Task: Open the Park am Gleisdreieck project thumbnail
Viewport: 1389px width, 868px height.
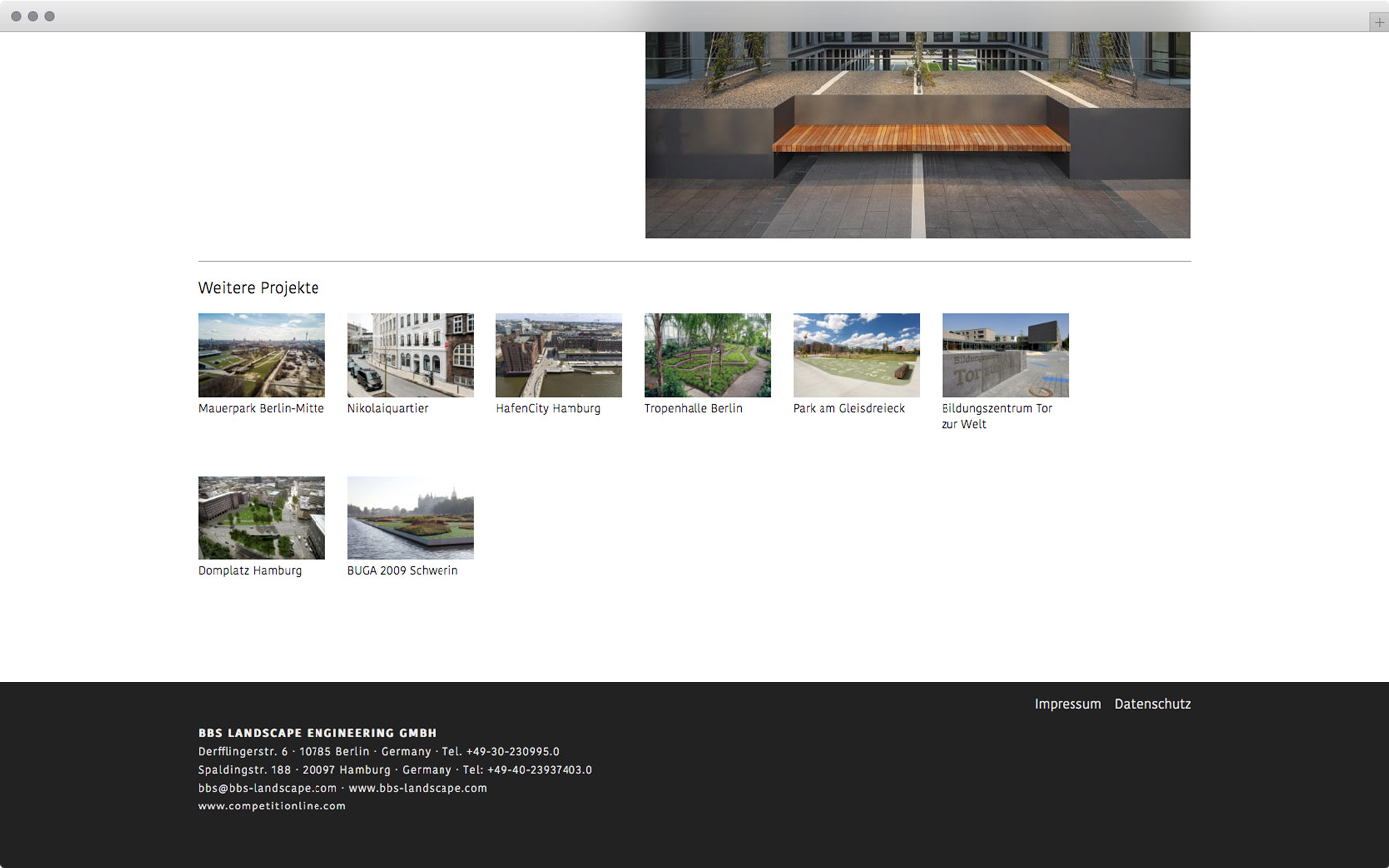Action: coord(856,355)
